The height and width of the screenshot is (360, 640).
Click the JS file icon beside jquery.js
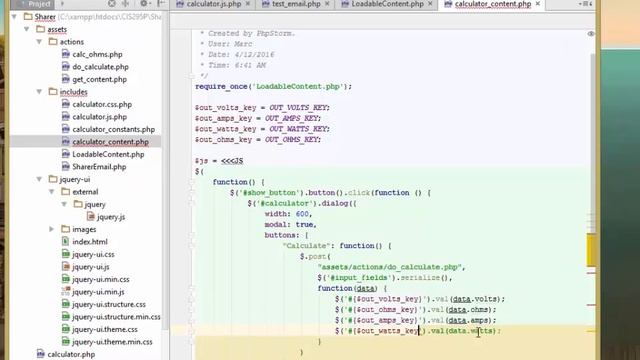click(x=91, y=217)
